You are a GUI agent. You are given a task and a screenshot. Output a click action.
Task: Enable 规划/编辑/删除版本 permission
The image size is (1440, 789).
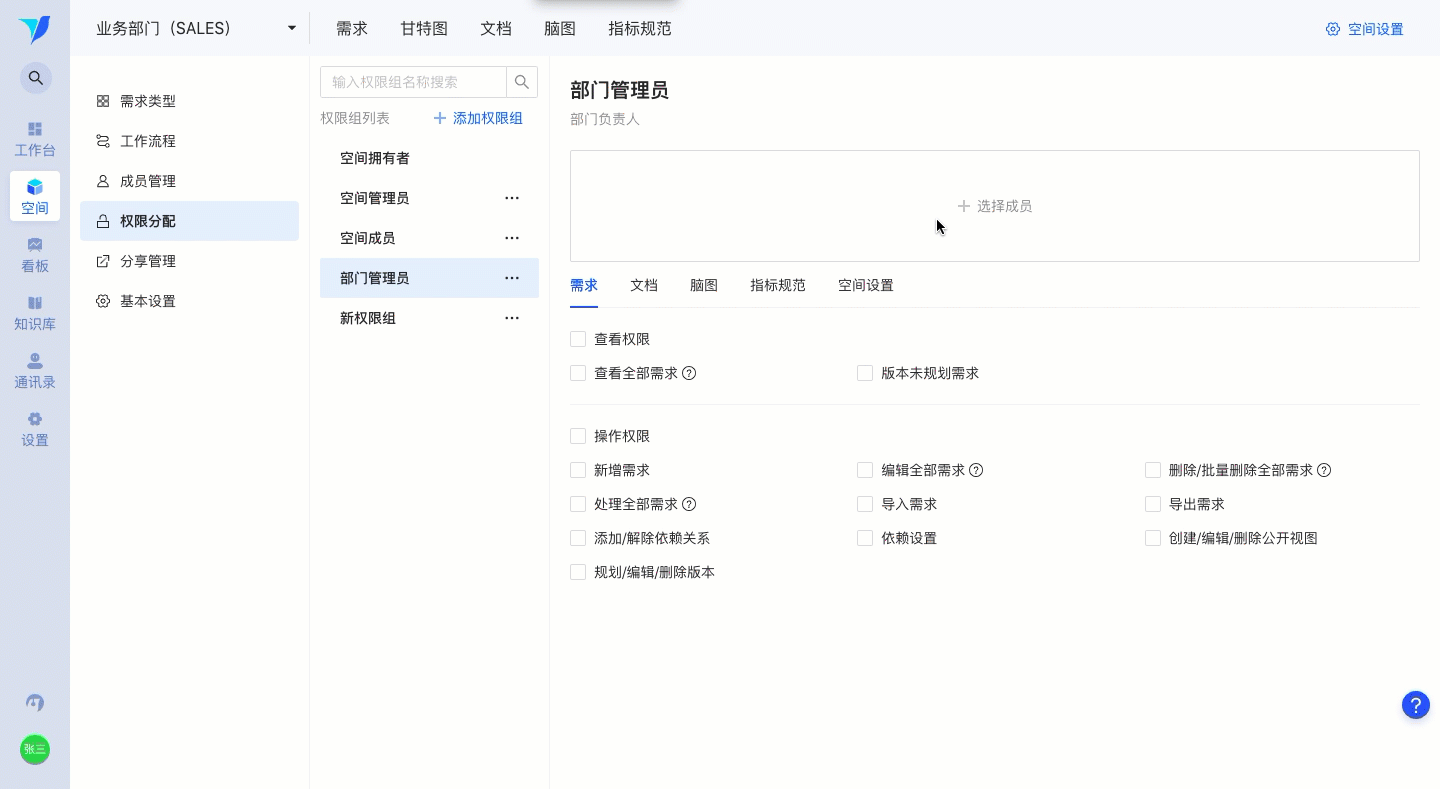point(578,572)
